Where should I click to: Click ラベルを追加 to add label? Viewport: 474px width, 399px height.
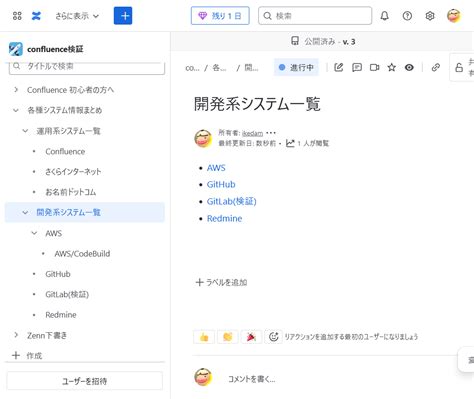tap(221, 282)
